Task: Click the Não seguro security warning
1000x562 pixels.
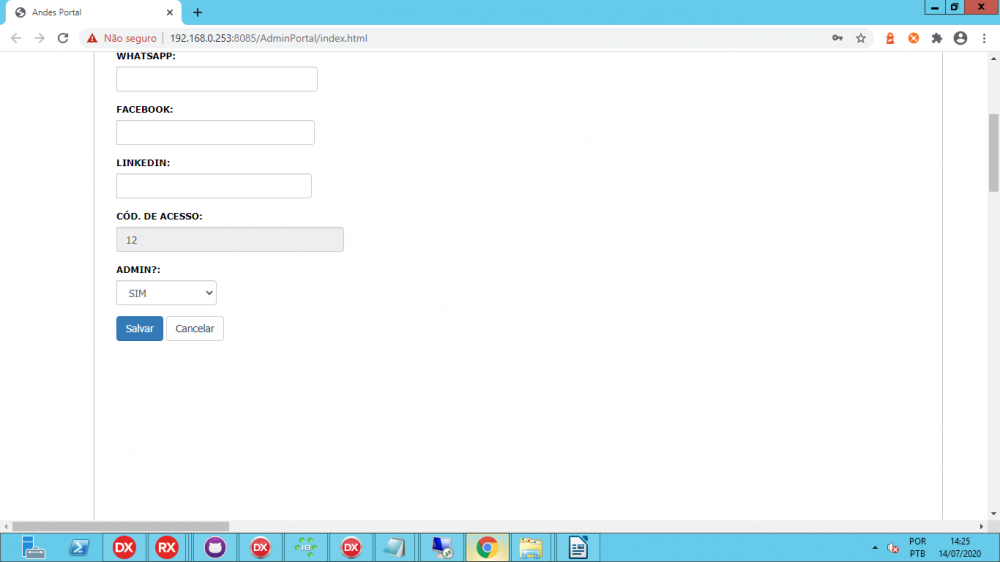Action: [122, 38]
